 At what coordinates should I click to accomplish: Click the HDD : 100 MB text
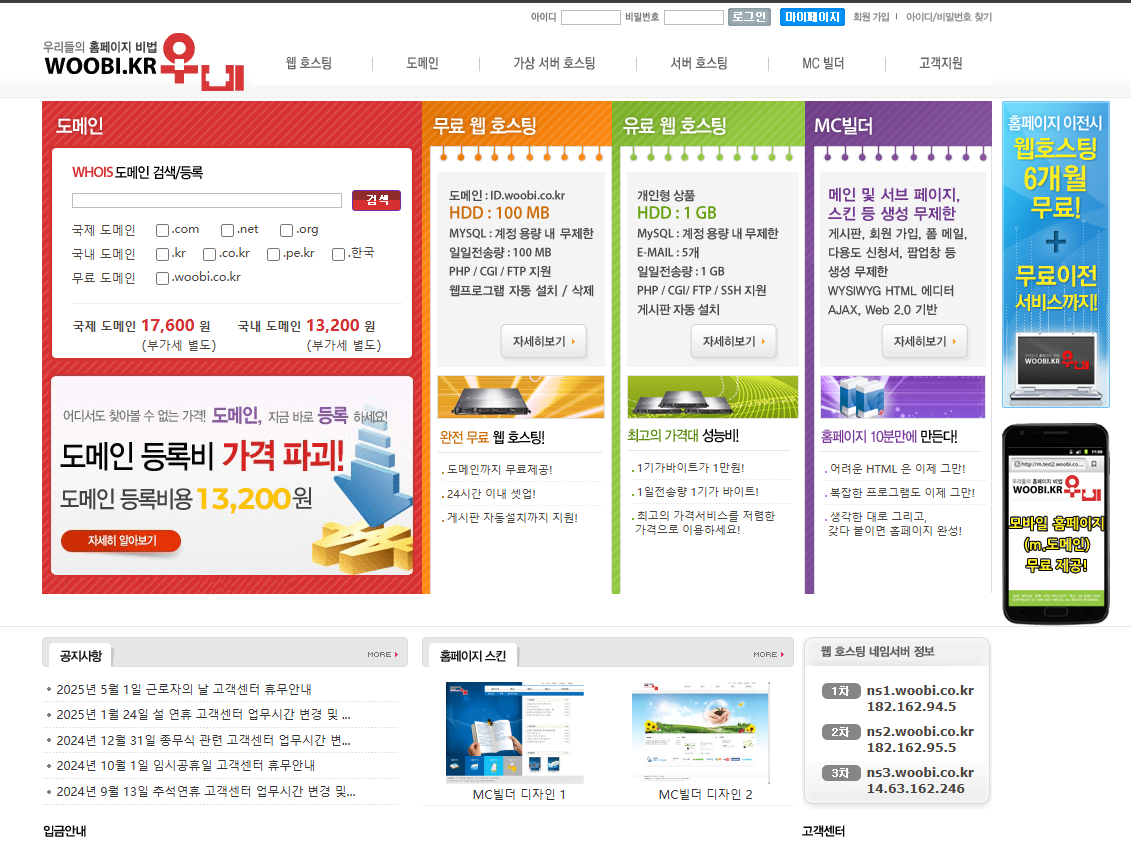499,213
